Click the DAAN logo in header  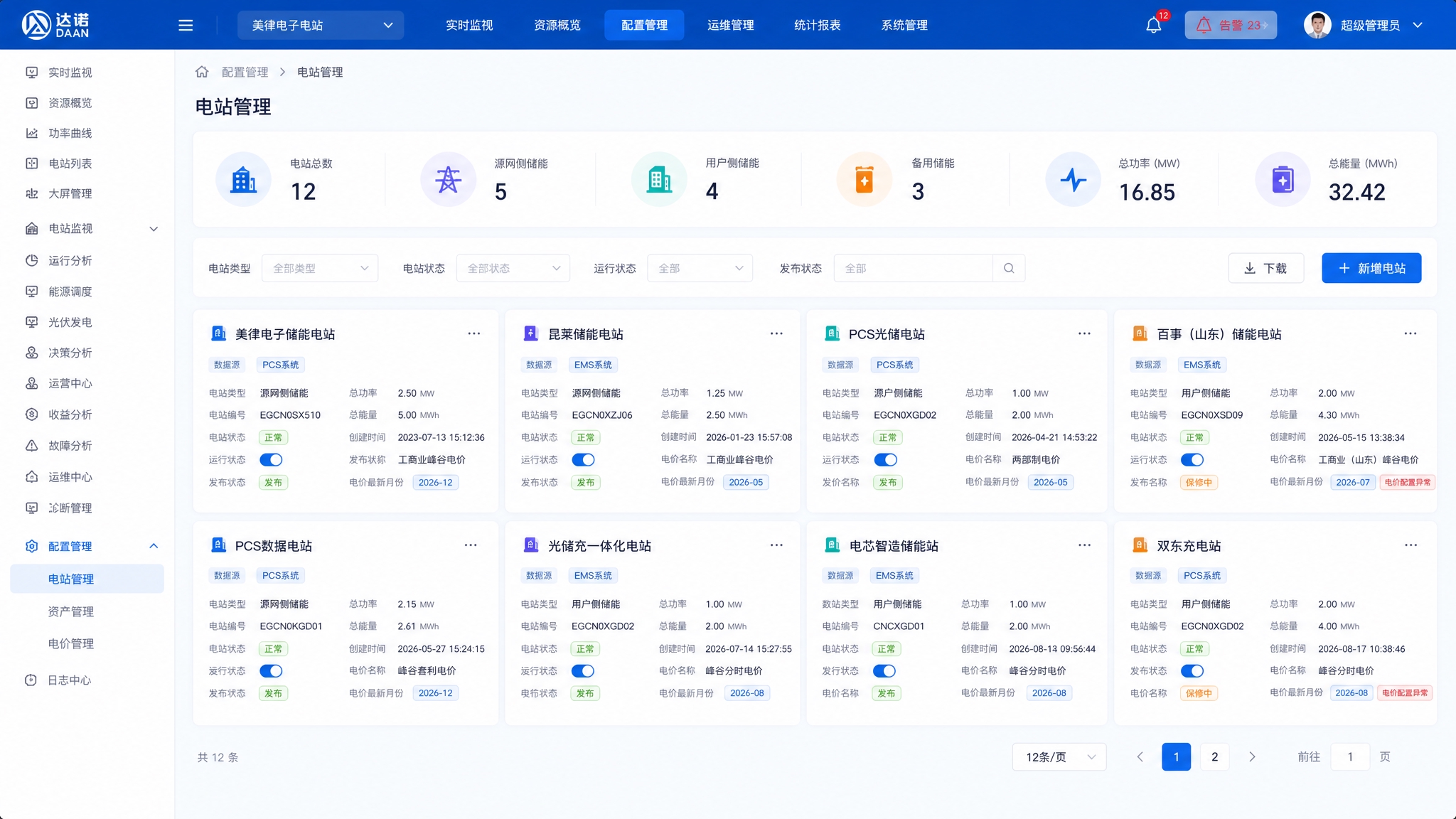pos(55,25)
